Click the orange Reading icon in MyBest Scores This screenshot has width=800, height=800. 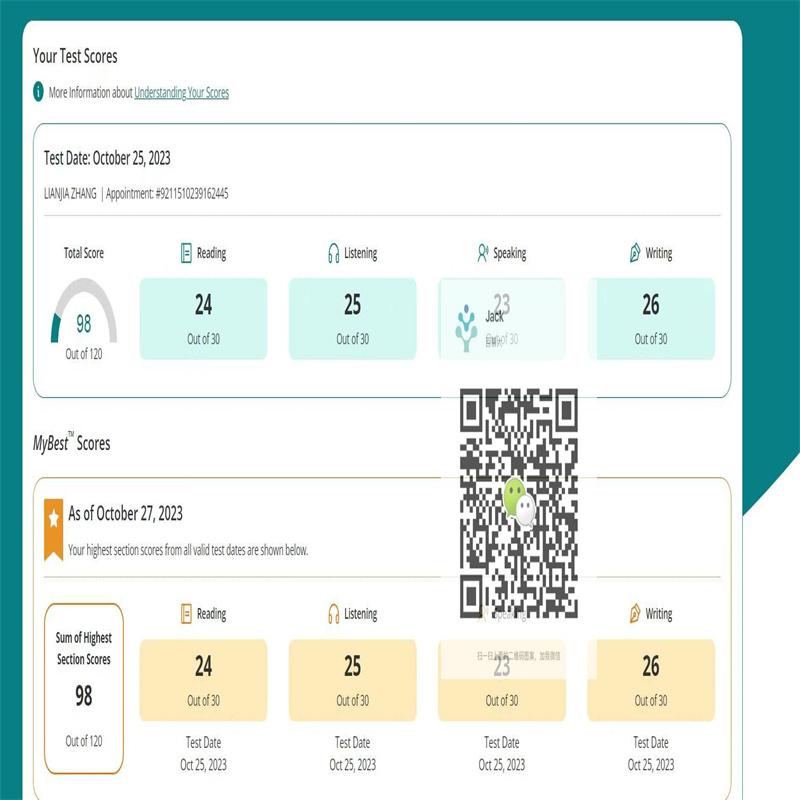tap(186, 614)
